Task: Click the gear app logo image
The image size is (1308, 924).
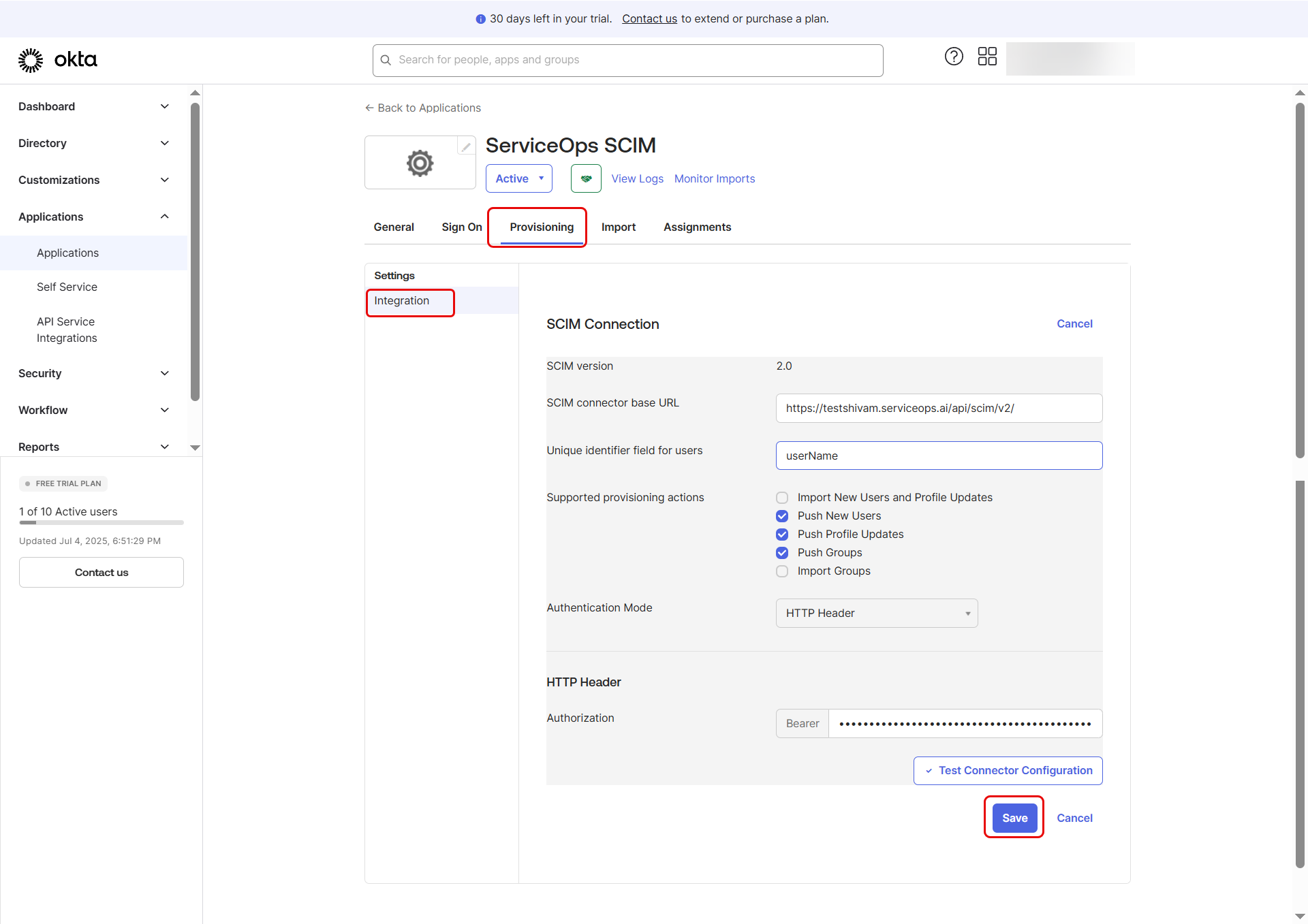Action: pos(420,163)
